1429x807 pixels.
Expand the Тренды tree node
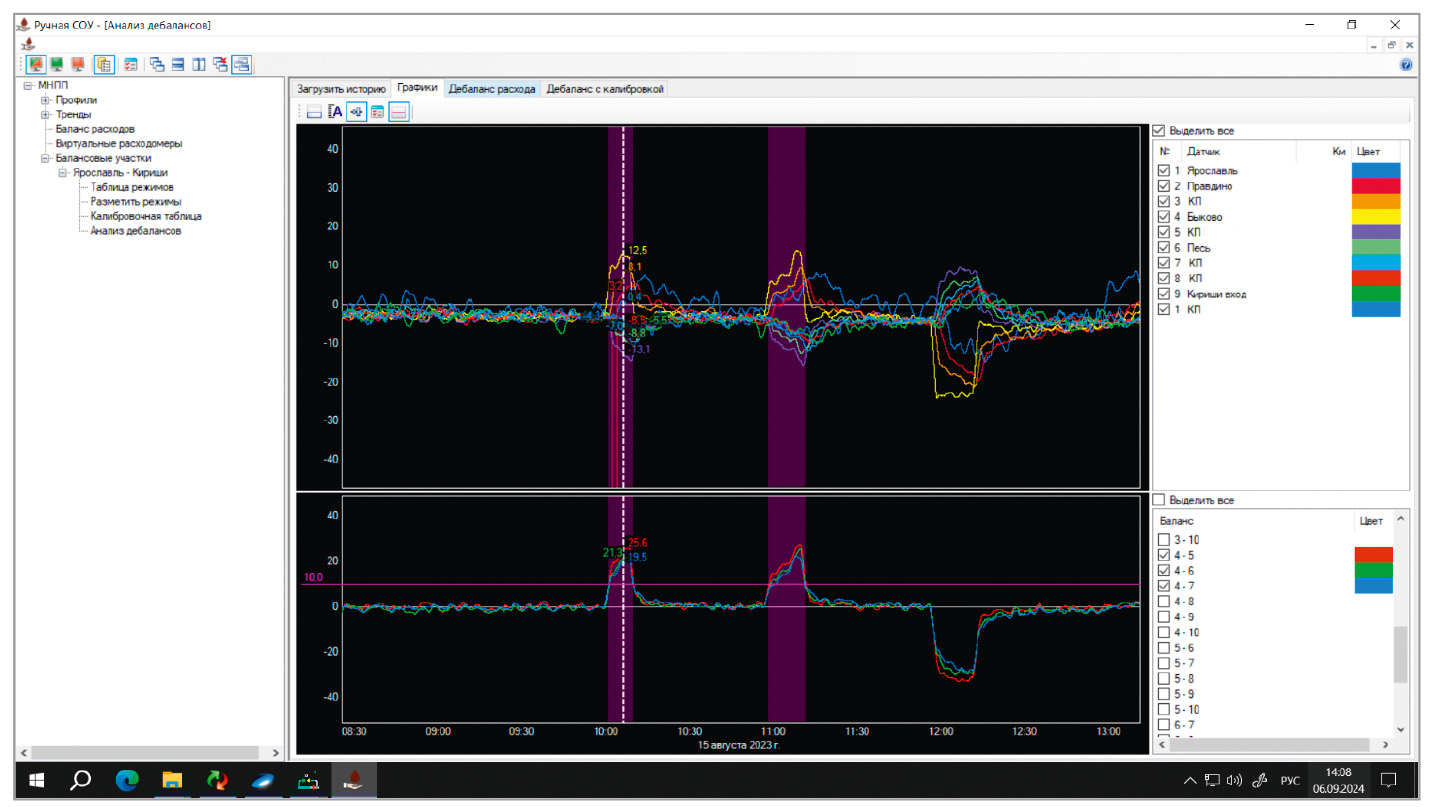click(45, 114)
